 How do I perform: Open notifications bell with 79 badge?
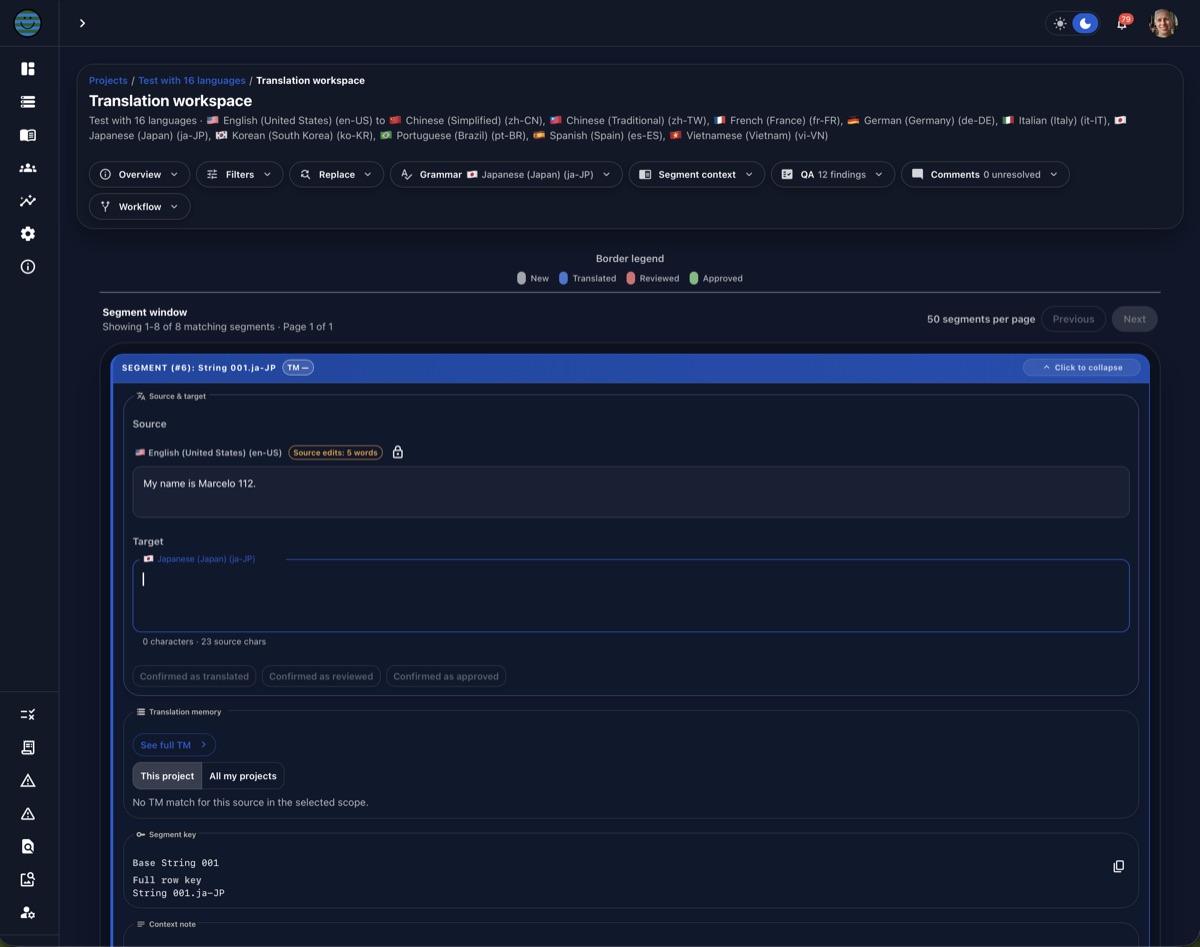coord(1122,23)
